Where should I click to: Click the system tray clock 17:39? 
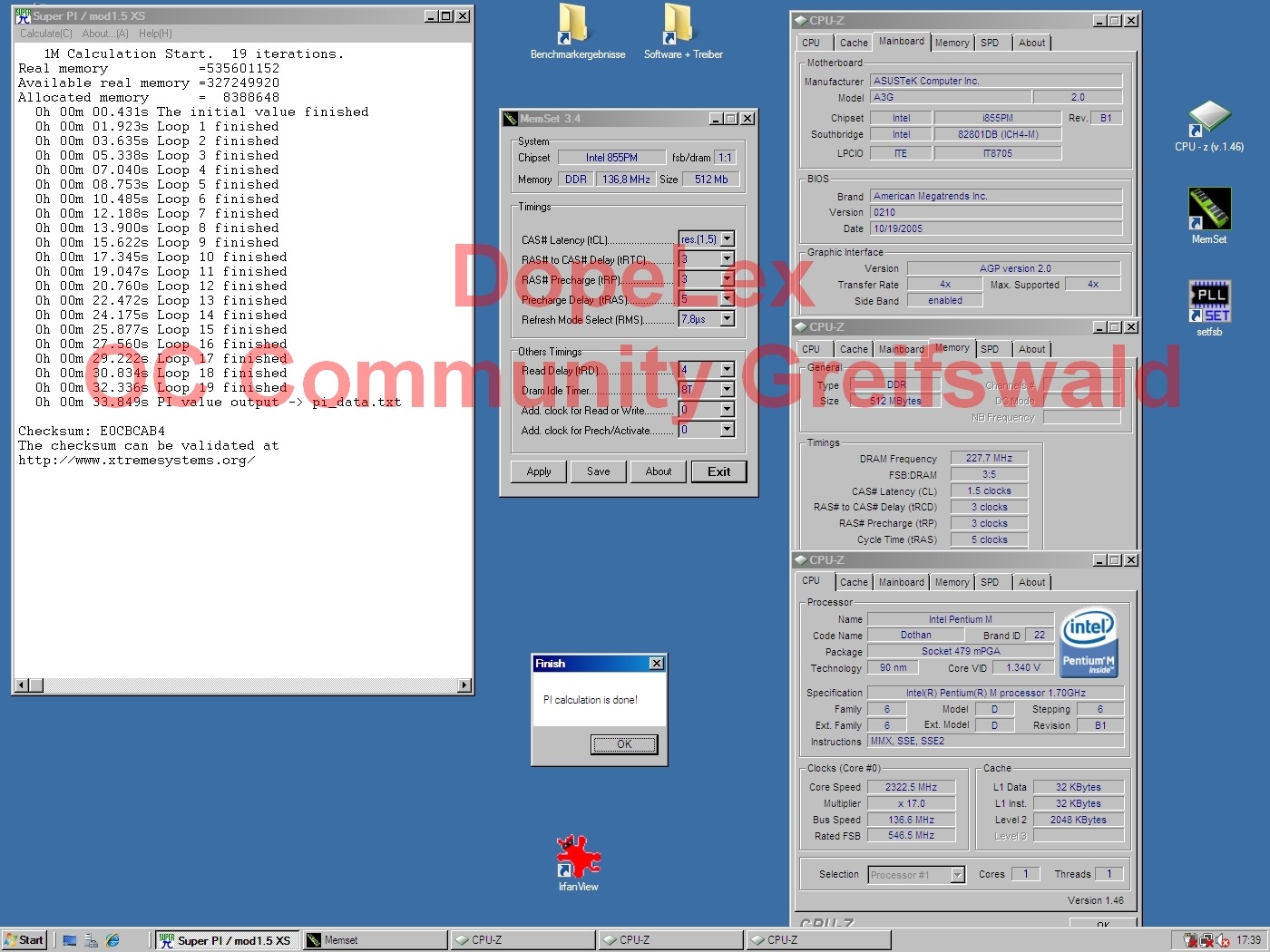[1248, 940]
